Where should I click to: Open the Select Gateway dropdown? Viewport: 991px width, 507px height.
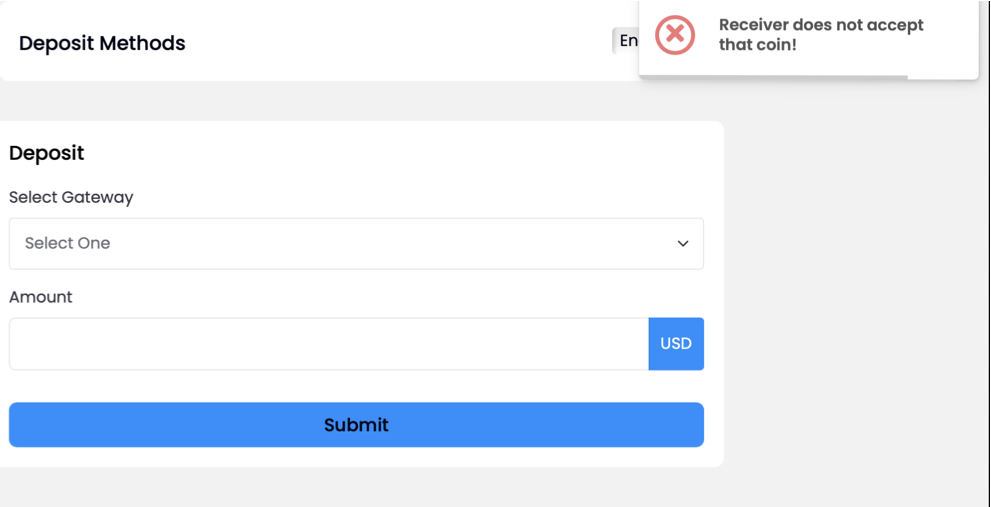coord(356,243)
